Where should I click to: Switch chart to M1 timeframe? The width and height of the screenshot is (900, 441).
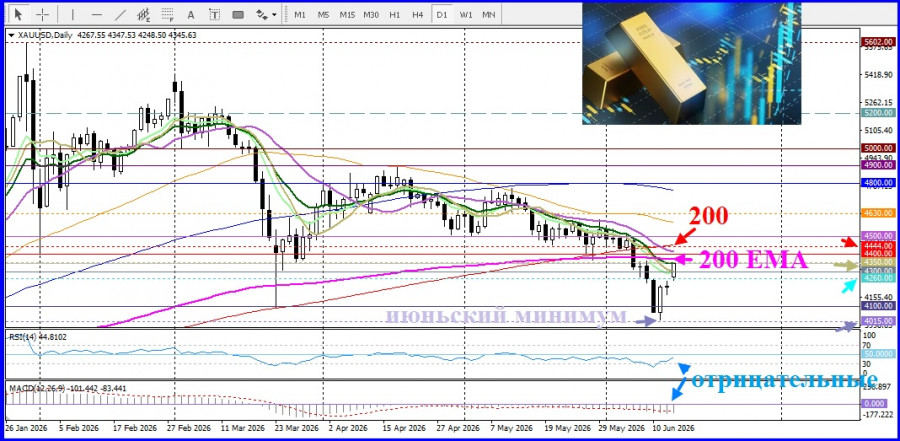tap(300, 15)
